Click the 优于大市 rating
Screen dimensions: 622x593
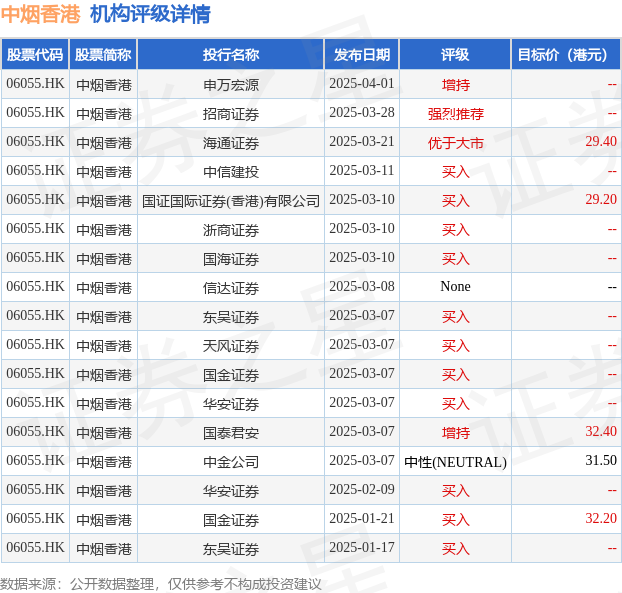point(455,143)
